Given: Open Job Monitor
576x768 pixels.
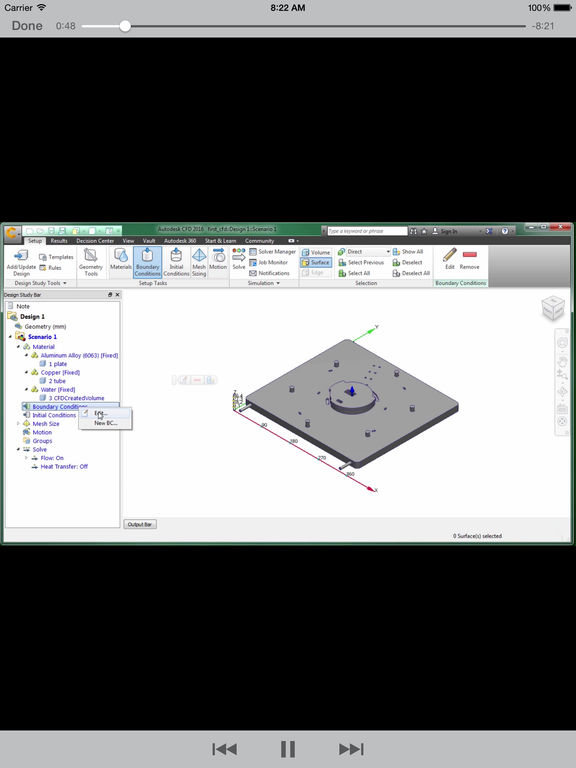Looking at the screenshot, I should [268, 262].
